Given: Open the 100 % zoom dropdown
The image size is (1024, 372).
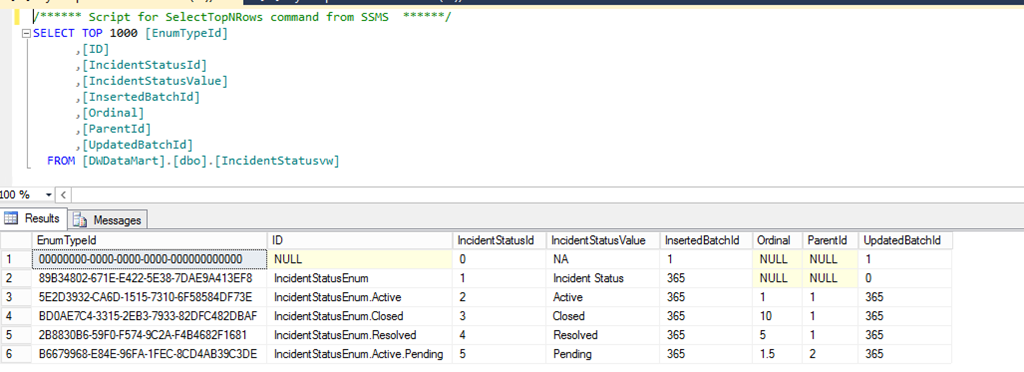Looking at the screenshot, I should [48, 194].
